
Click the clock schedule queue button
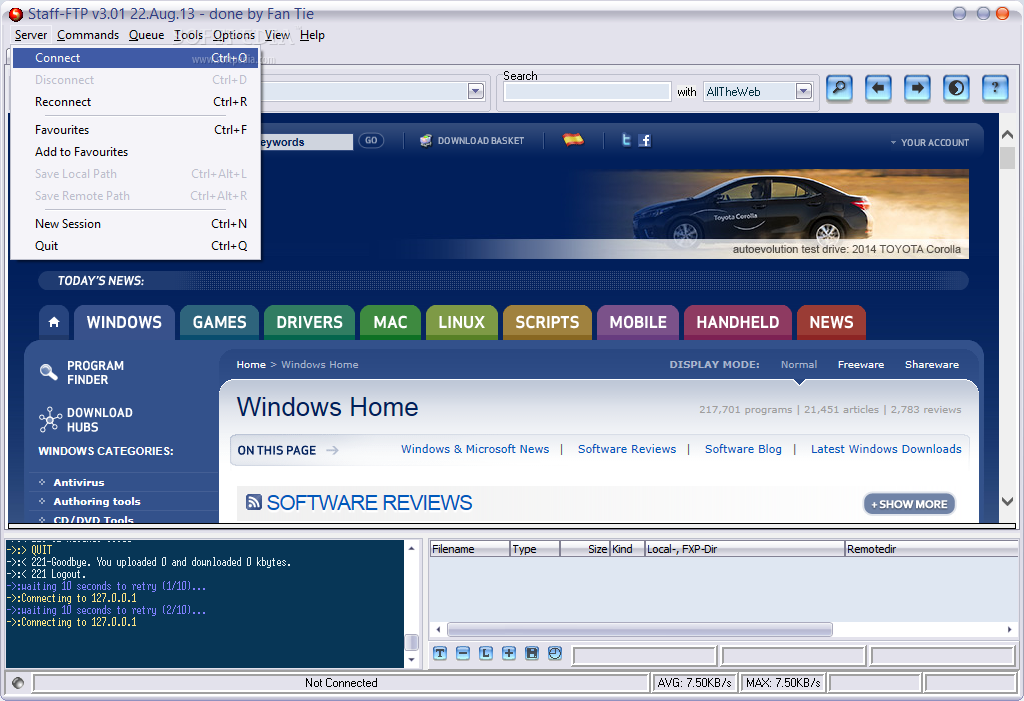554,653
